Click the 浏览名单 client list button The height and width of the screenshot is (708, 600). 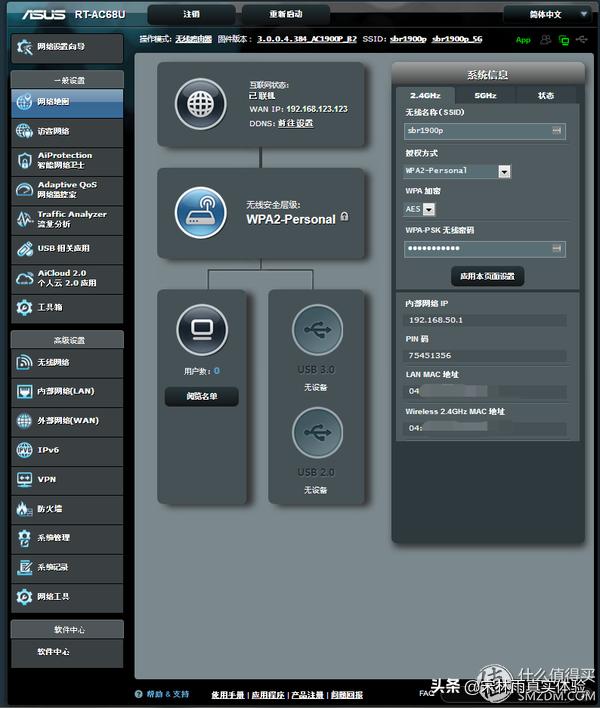pyautogui.click(x=201, y=397)
